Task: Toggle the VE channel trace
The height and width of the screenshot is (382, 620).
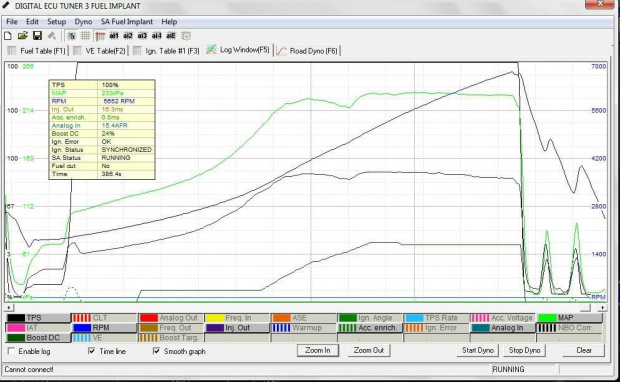Action: click(x=104, y=338)
